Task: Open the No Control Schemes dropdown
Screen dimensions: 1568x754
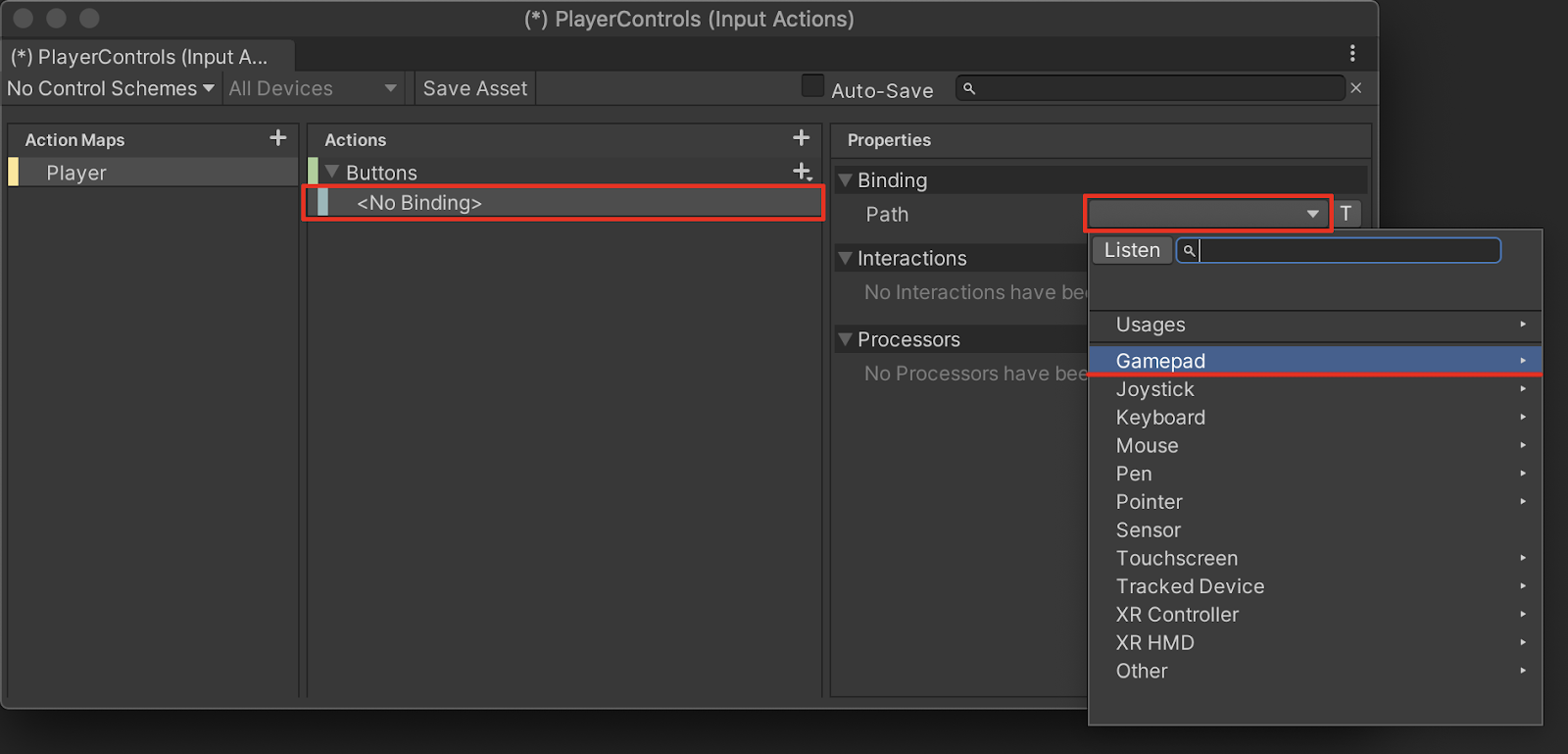Action: coord(110,88)
